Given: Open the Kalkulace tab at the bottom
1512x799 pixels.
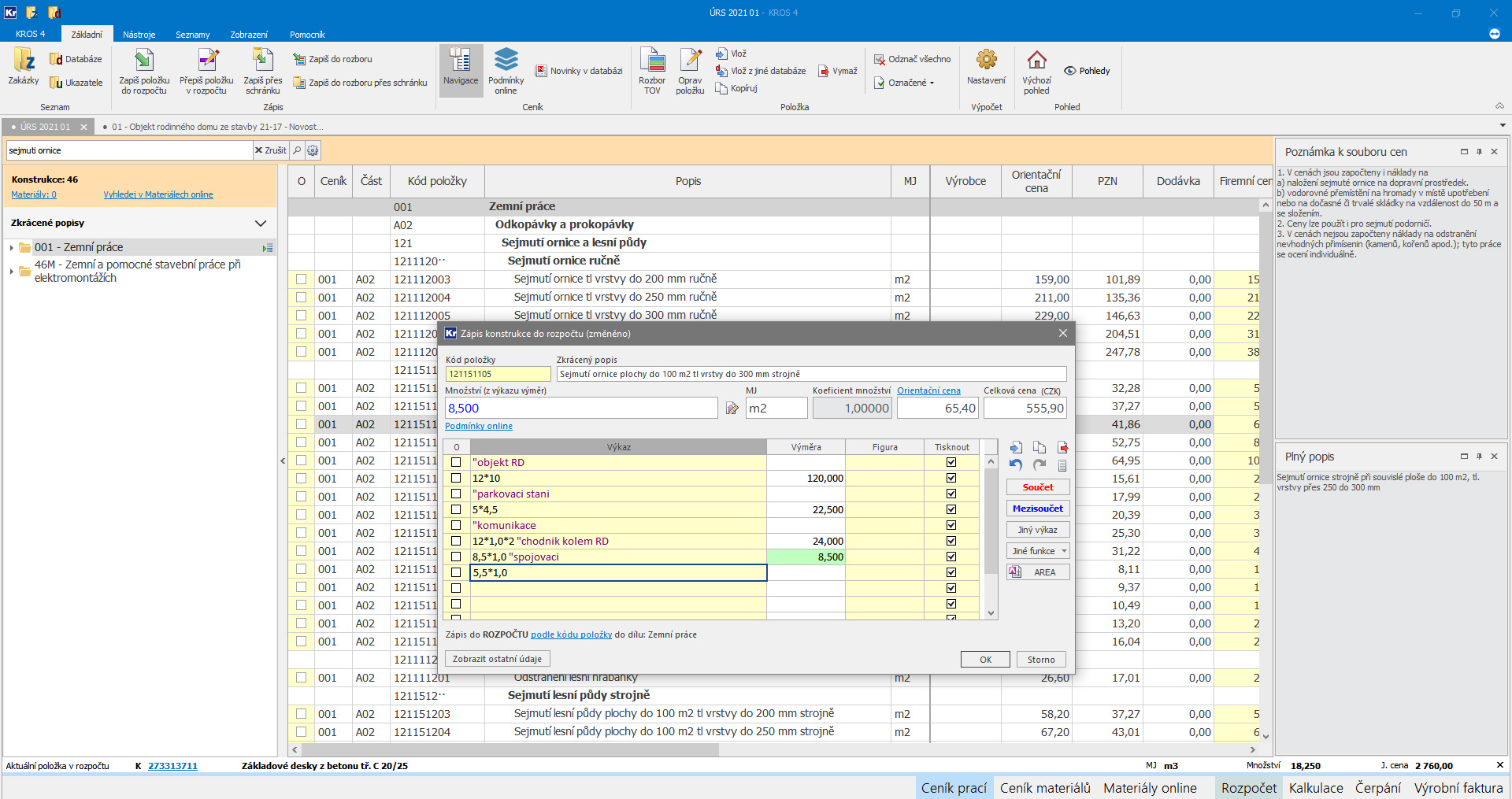Looking at the screenshot, I should tap(1315, 788).
